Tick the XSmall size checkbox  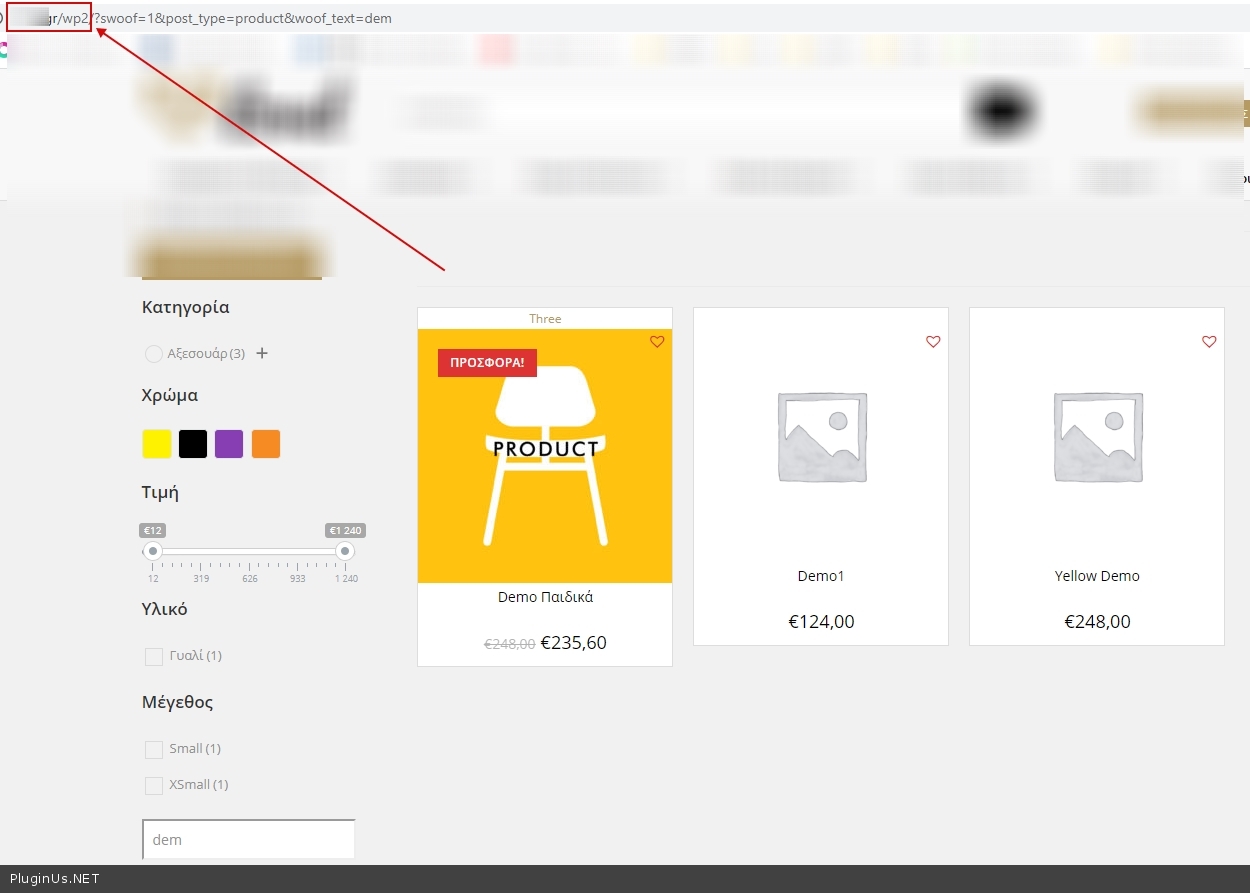(154, 786)
